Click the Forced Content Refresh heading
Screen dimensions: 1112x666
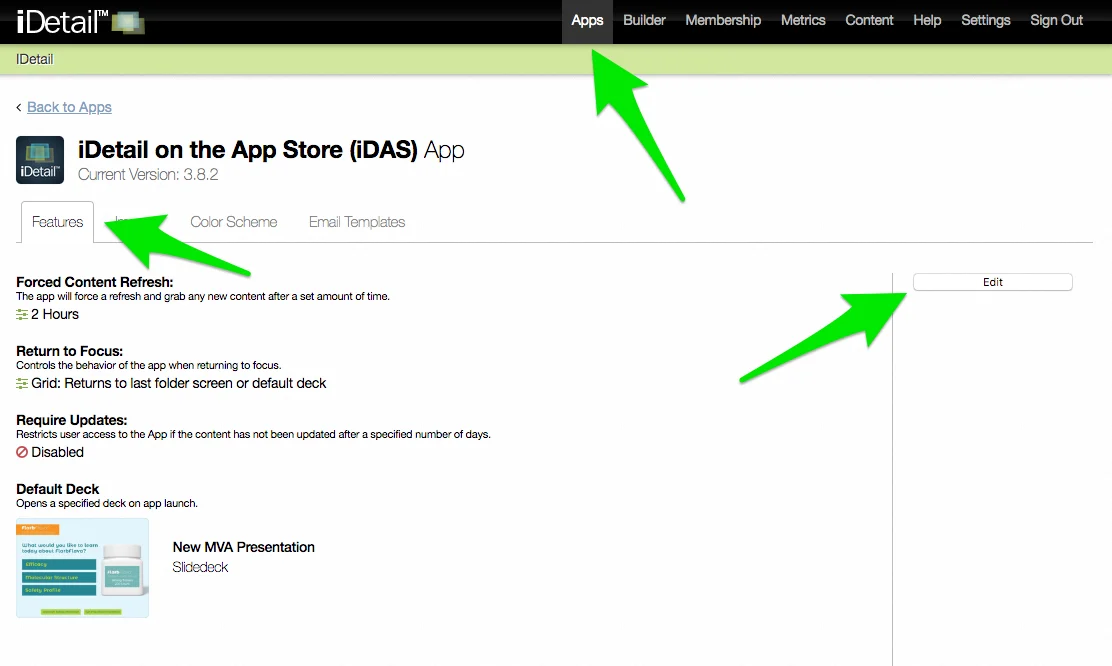click(94, 282)
